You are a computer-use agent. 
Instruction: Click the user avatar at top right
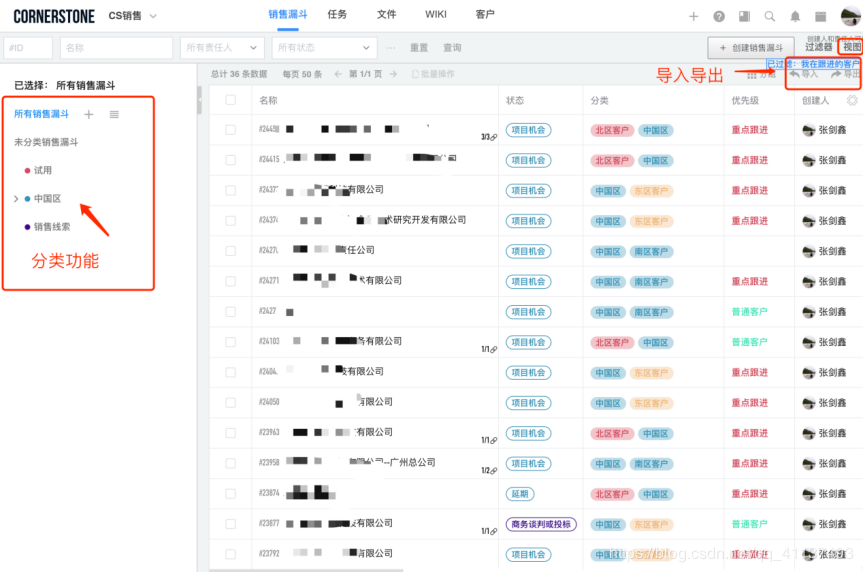point(851,16)
